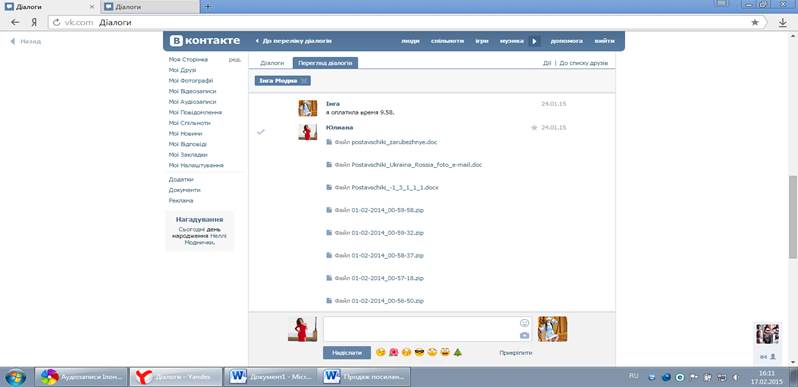
Task: Click the 'Надіслати' send button
Action: [347, 352]
